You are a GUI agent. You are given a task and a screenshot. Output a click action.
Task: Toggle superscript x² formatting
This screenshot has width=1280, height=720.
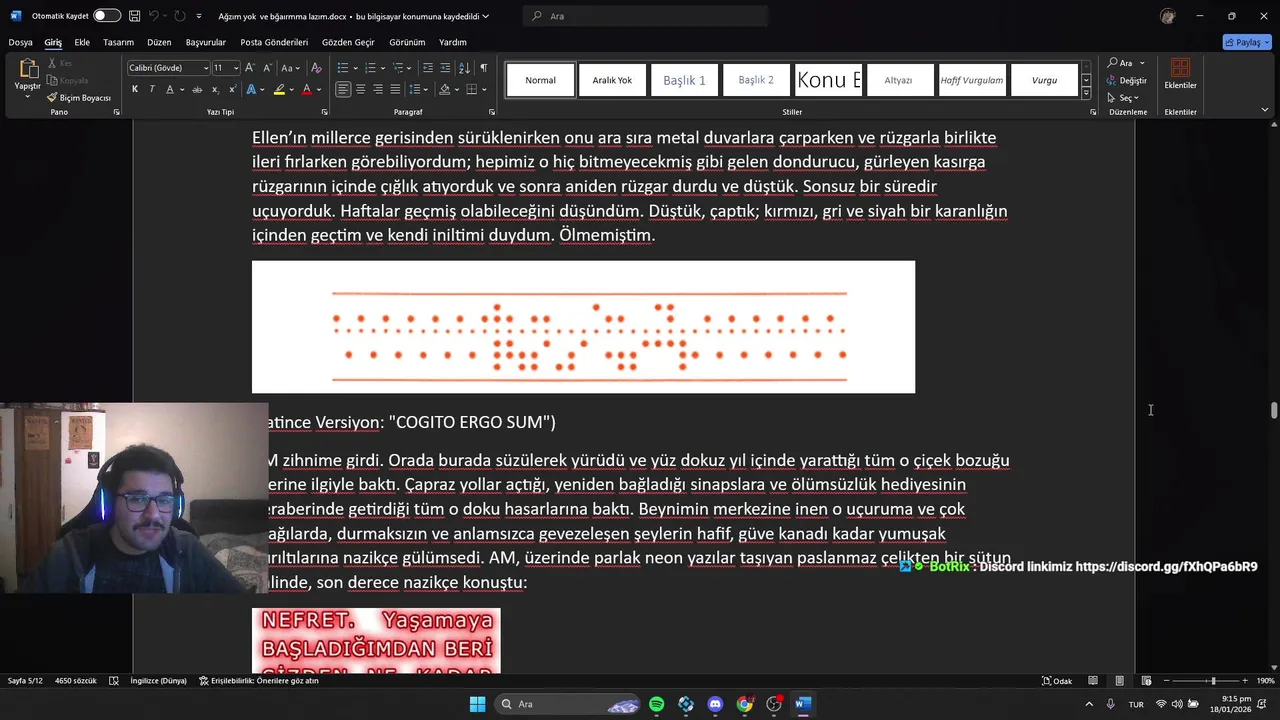[230, 89]
